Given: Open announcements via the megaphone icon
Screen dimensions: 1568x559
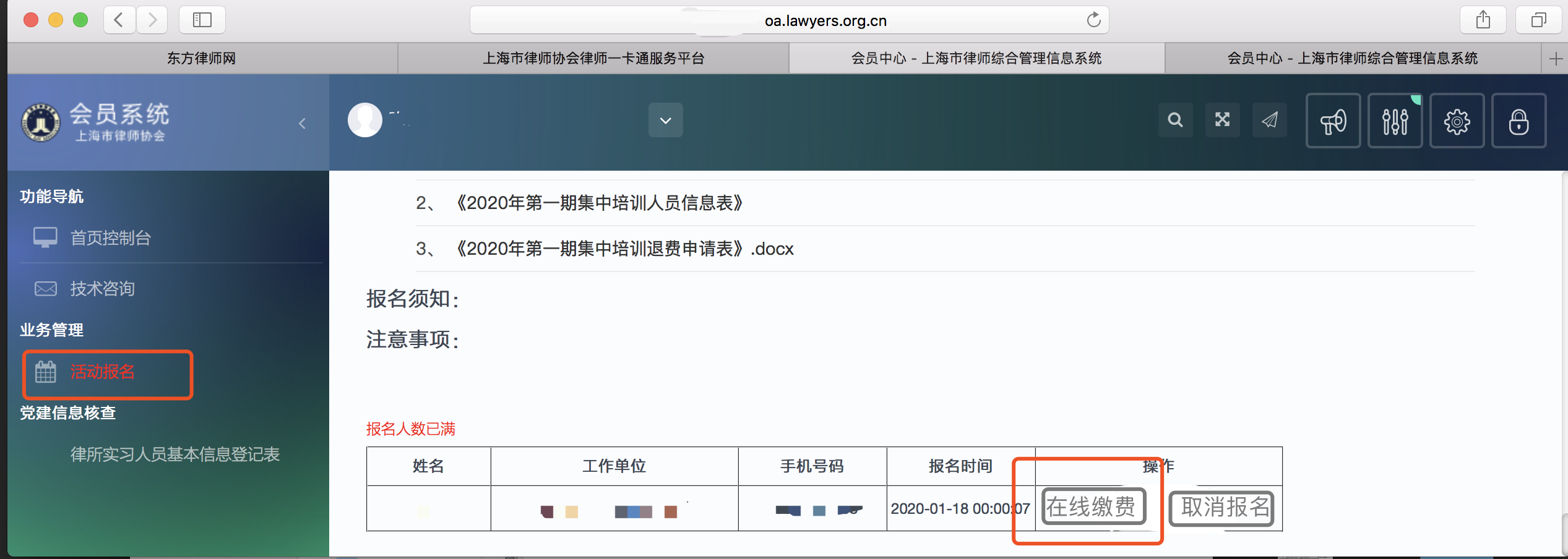Looking at the screenshot, I should click(x=1333, y=121).
